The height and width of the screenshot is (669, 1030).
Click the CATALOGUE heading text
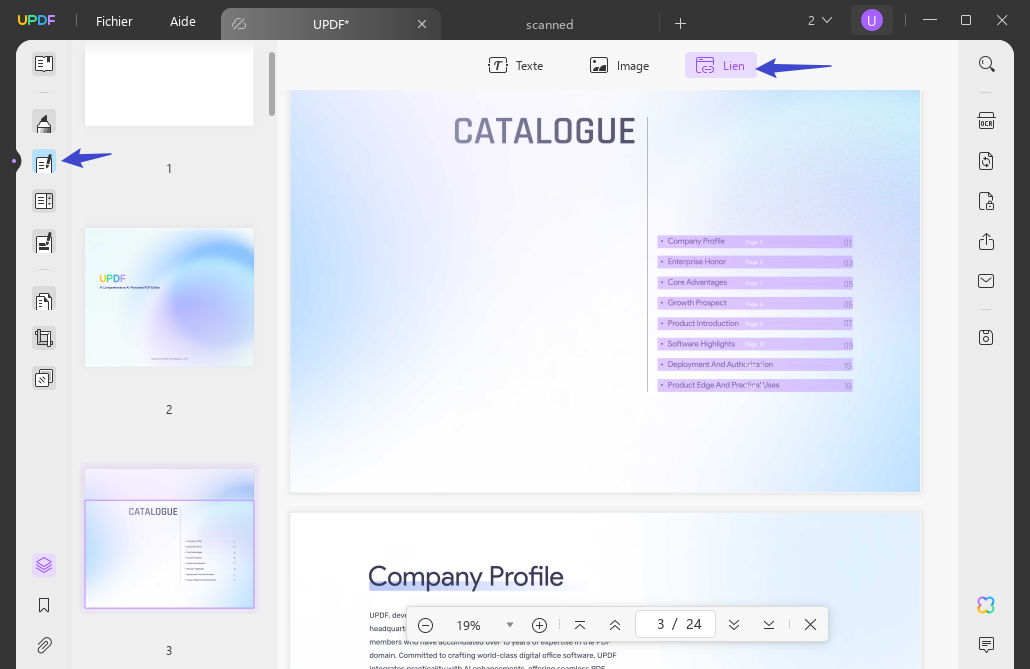tap(545, 131)
